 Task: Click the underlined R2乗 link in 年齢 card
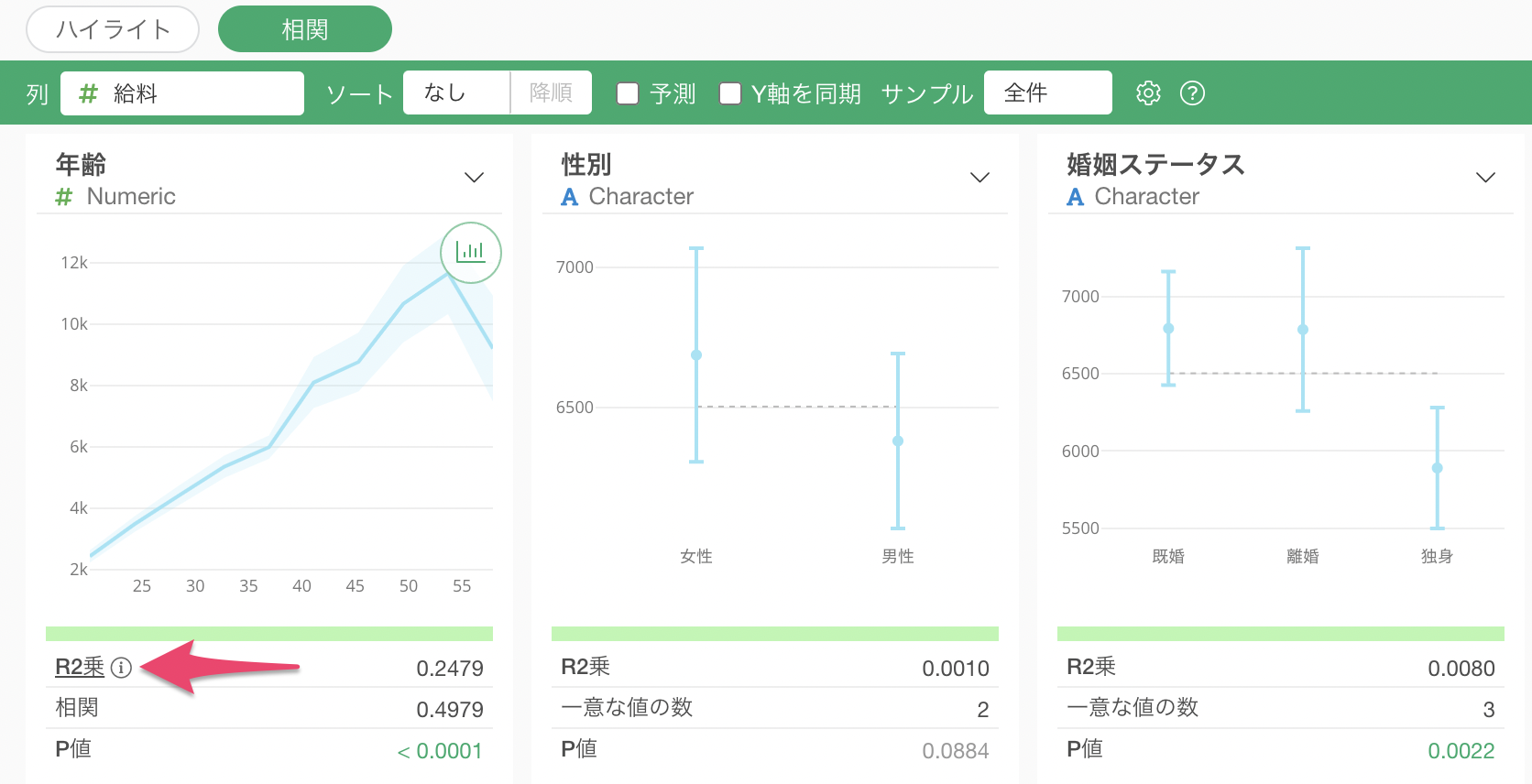pyautogui.click(x=80, y=667)
